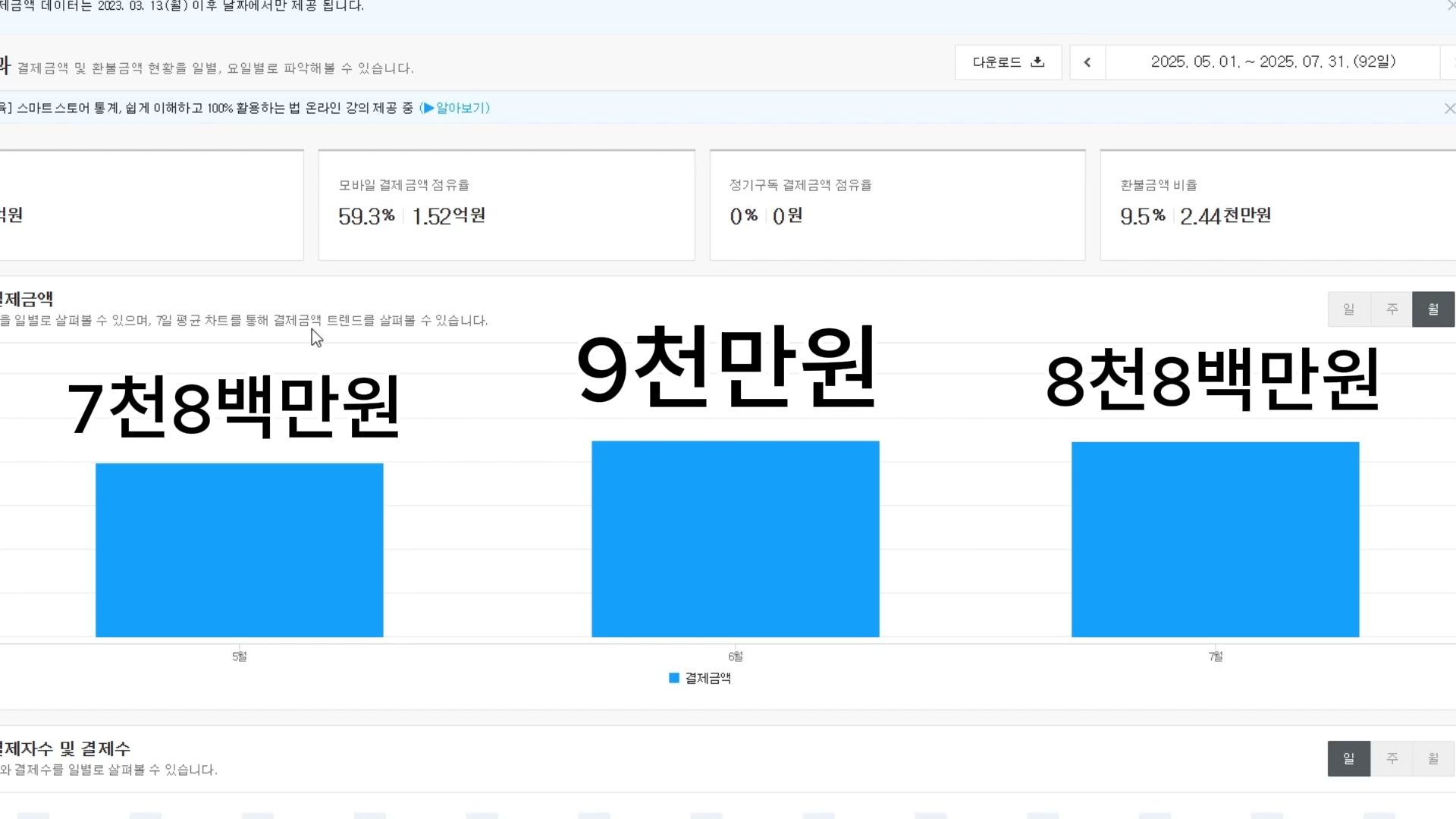Switch payment amount chart to 주 view
Viewport: 1456px width, 819px height.
tap(1392, 309)
